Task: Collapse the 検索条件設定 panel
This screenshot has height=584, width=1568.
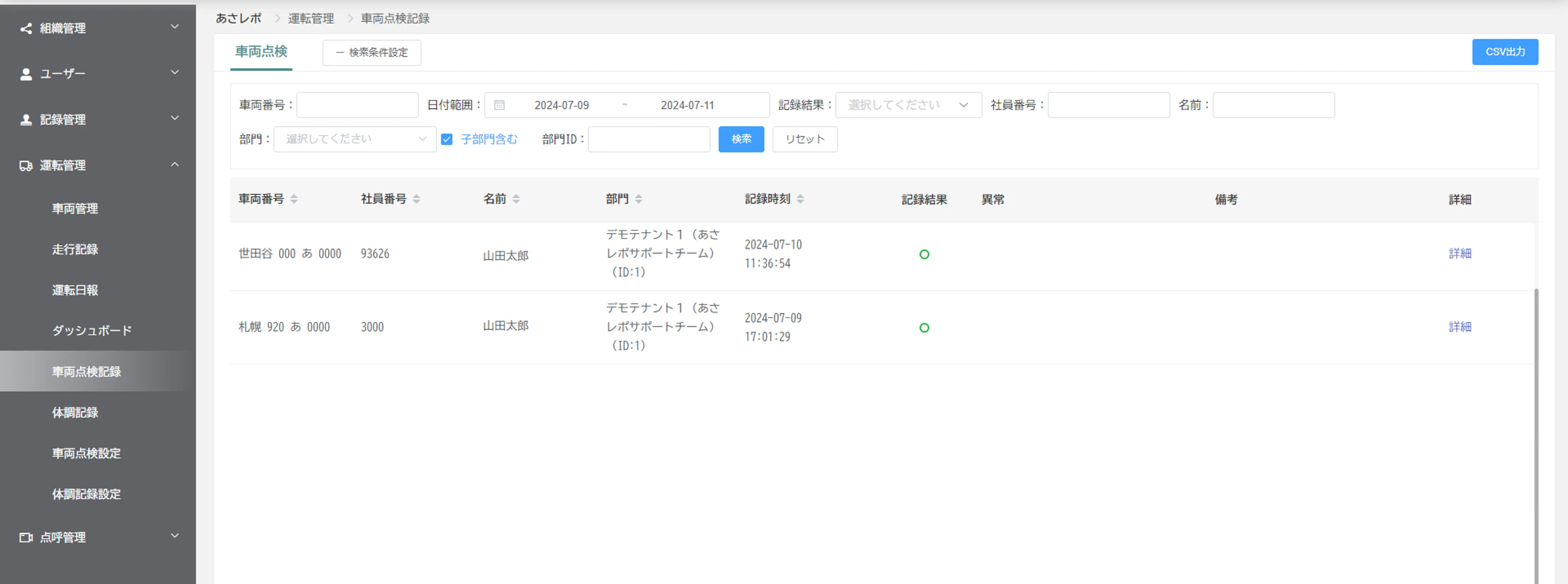Action: pos(372,53)
